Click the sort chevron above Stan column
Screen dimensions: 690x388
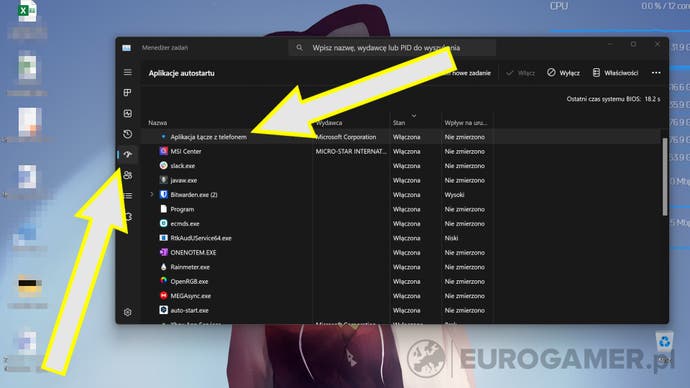tap(414, 116)
